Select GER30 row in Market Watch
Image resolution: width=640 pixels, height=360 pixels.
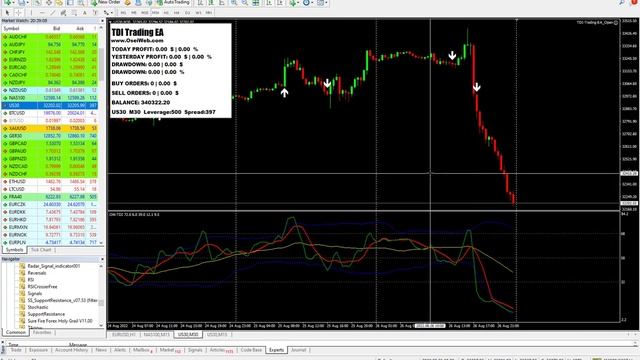point(50,136)
